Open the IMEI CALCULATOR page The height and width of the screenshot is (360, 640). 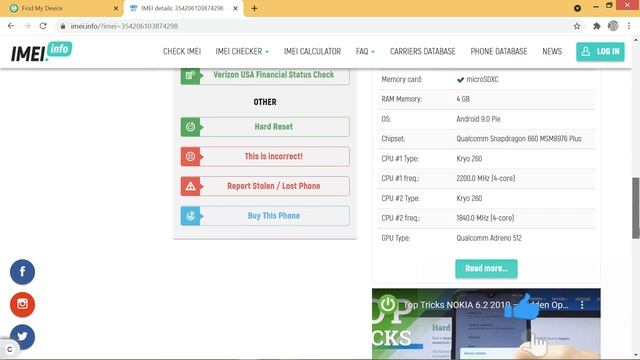[312, 51]
